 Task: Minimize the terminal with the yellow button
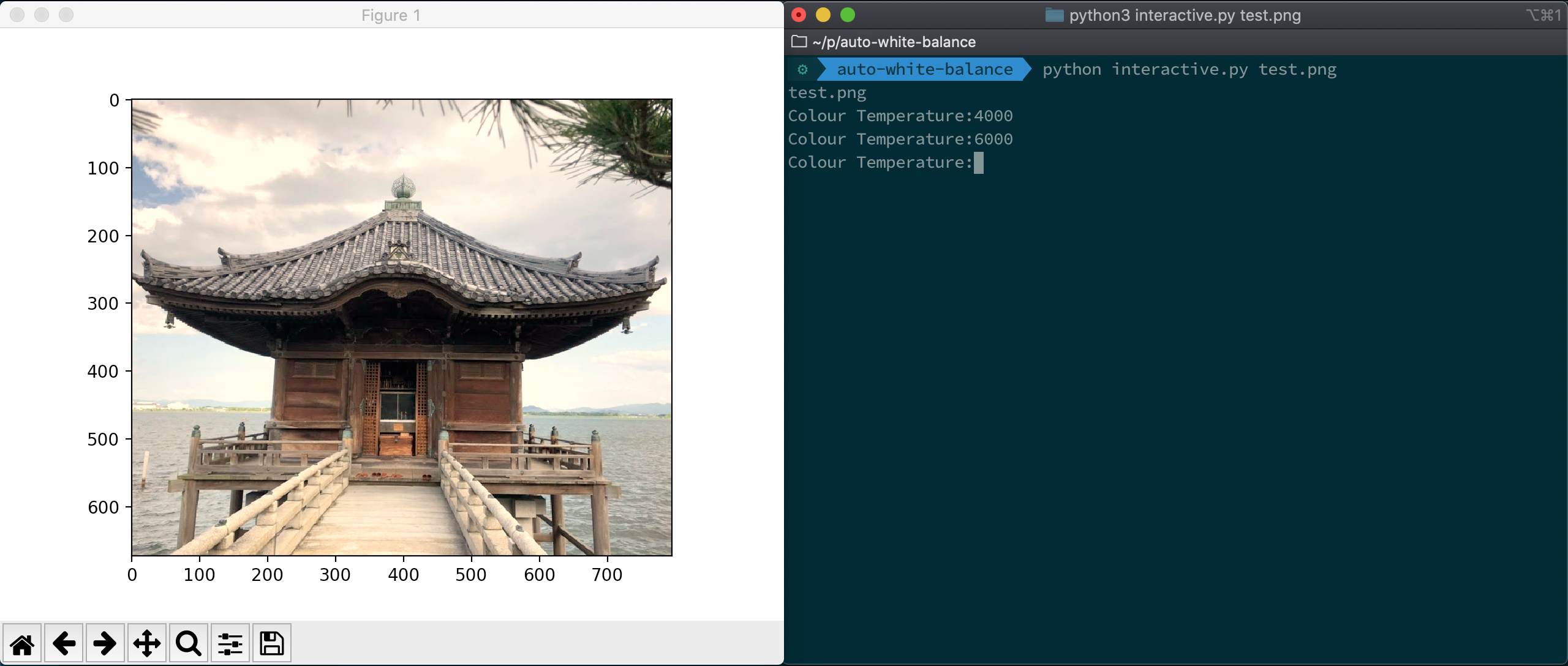(823, 15)
